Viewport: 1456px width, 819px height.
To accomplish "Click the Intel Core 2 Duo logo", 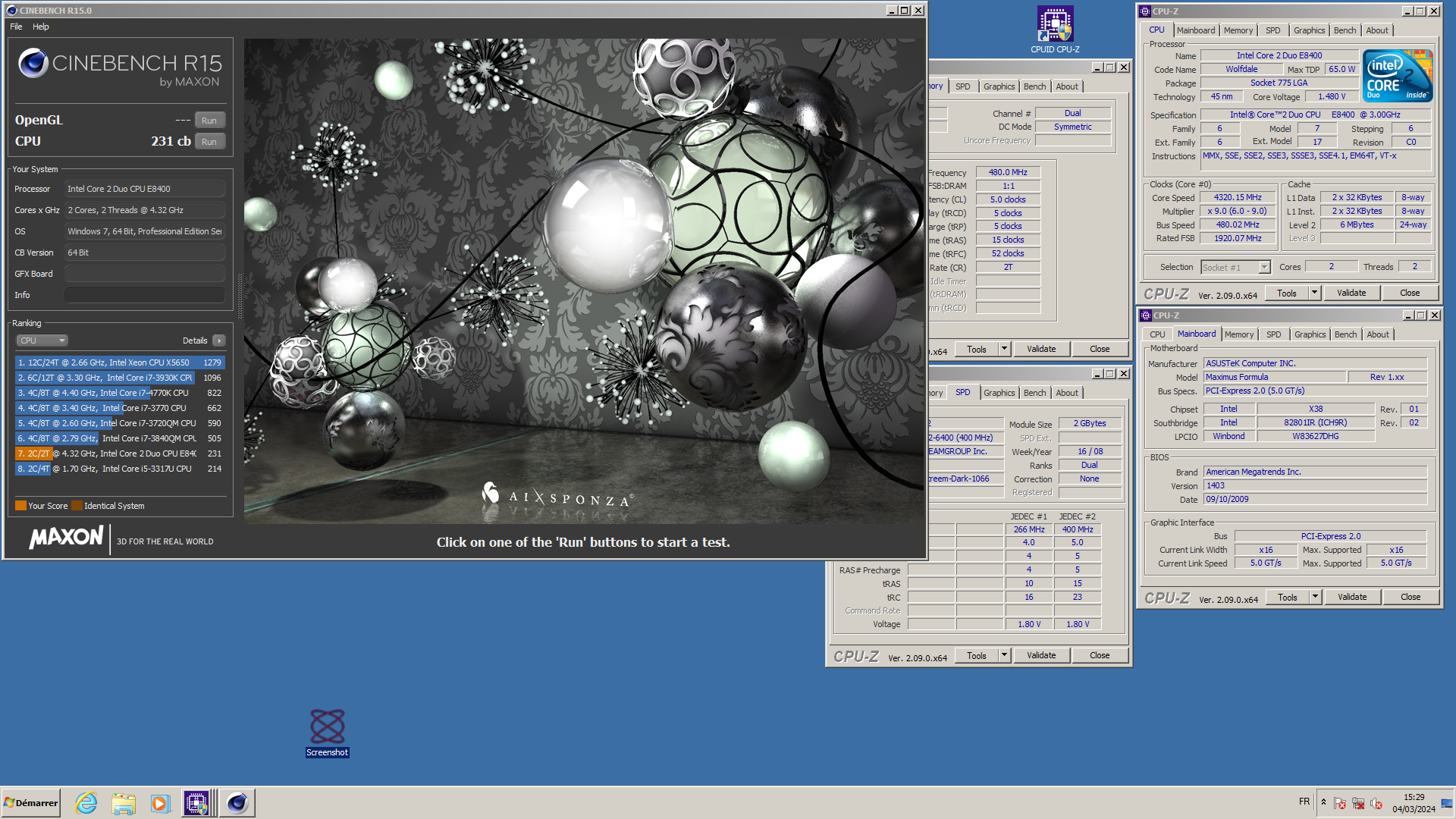I will 1398,75.
